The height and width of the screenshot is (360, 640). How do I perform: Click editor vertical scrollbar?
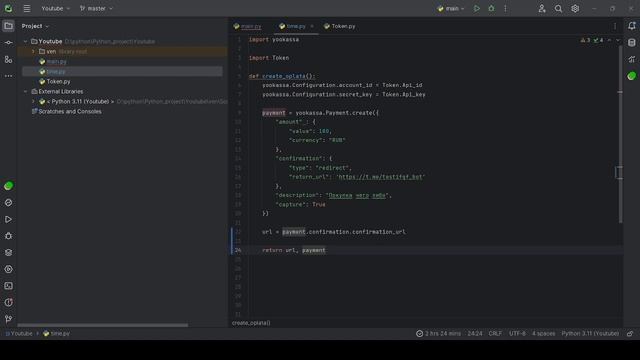pos(620,135)
